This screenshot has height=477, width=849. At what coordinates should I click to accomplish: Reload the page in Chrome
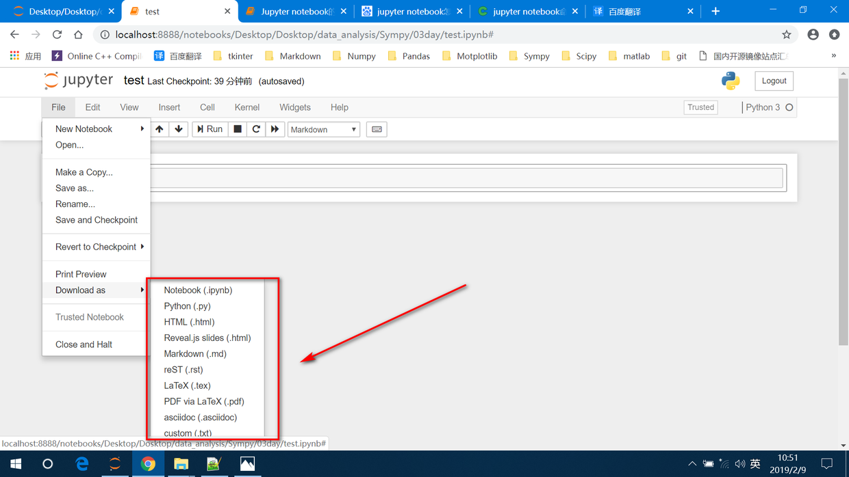pos(57,35)
